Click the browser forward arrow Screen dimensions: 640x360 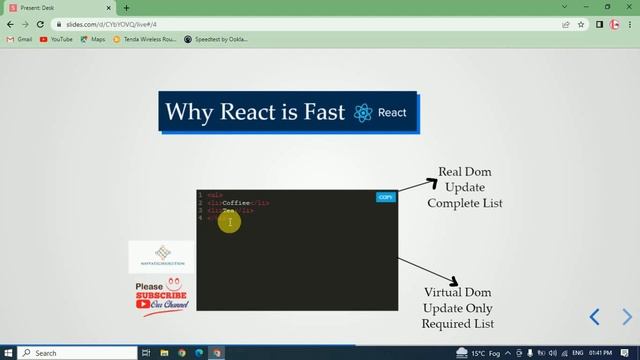coord(25,24)
